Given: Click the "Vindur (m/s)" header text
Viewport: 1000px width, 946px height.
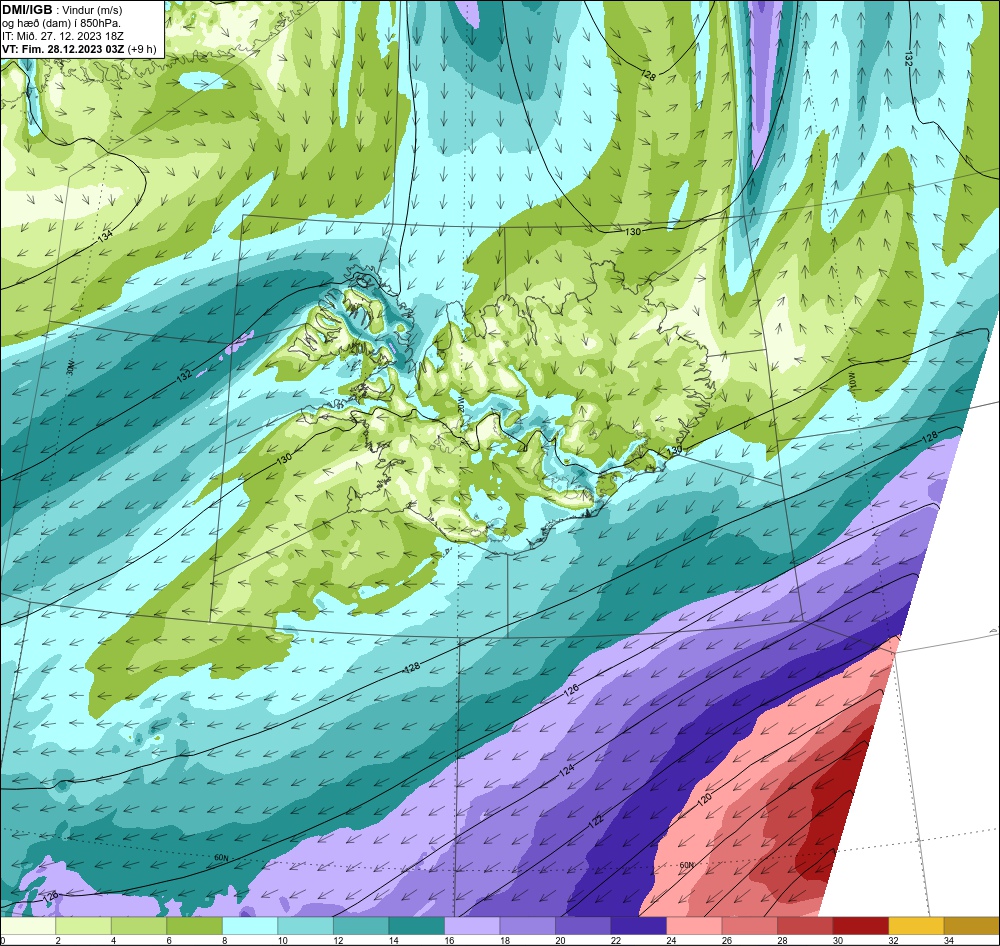Looking at the screenshot, I should 94,10.
